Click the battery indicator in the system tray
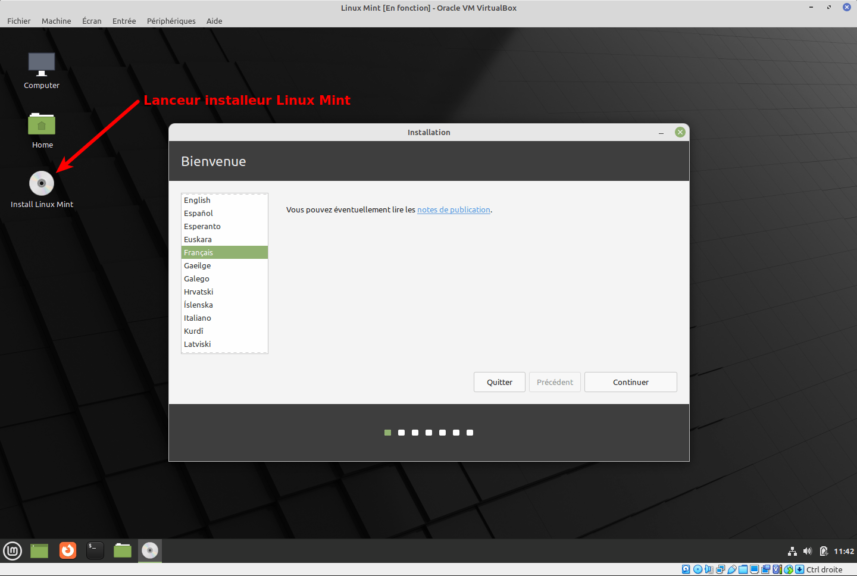This screenshot has height=576, width=857. pyautogui.click(x=822, y=550)
